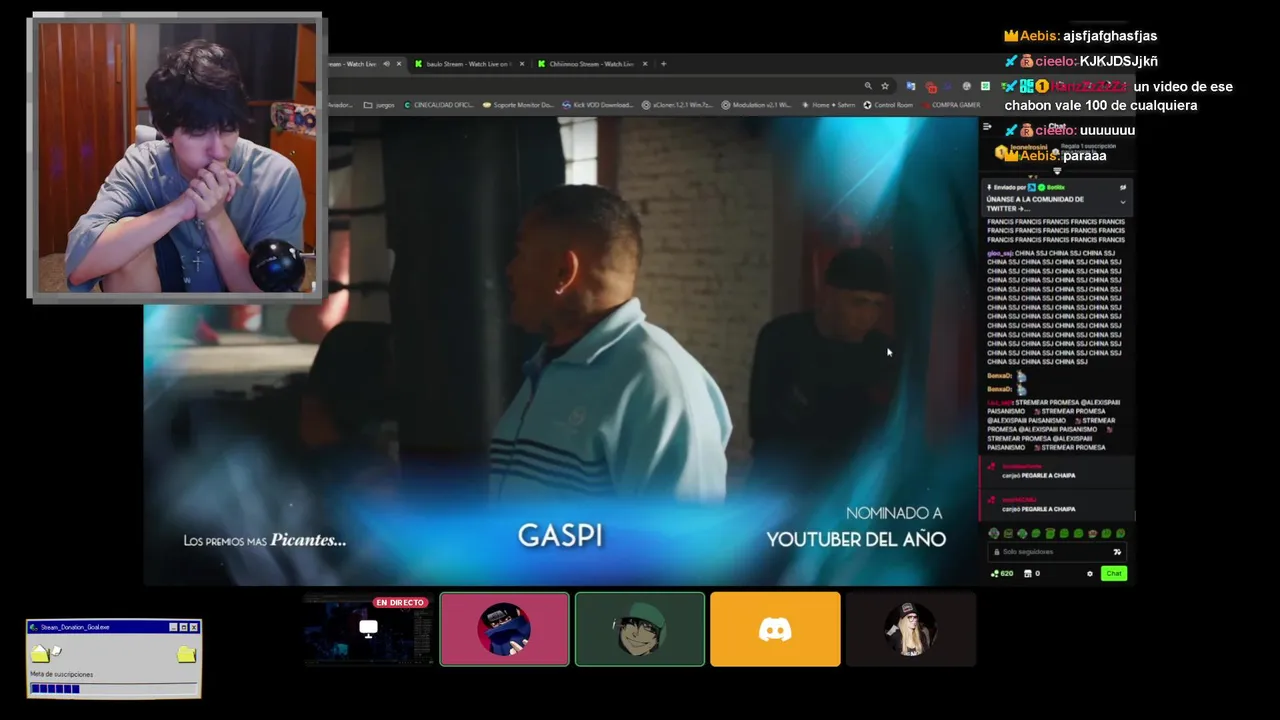Open chat settings gear icon
1280x720 pixels.
(1090, 574)
